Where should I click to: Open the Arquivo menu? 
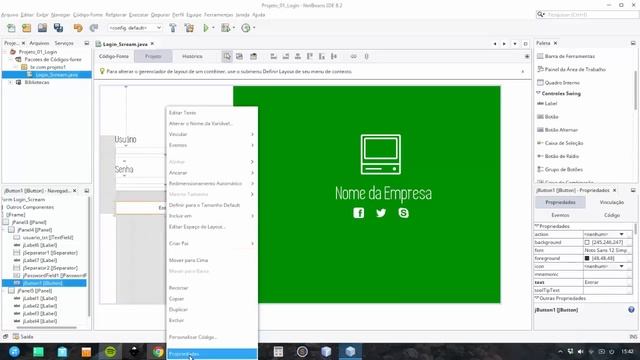point(9,15)
